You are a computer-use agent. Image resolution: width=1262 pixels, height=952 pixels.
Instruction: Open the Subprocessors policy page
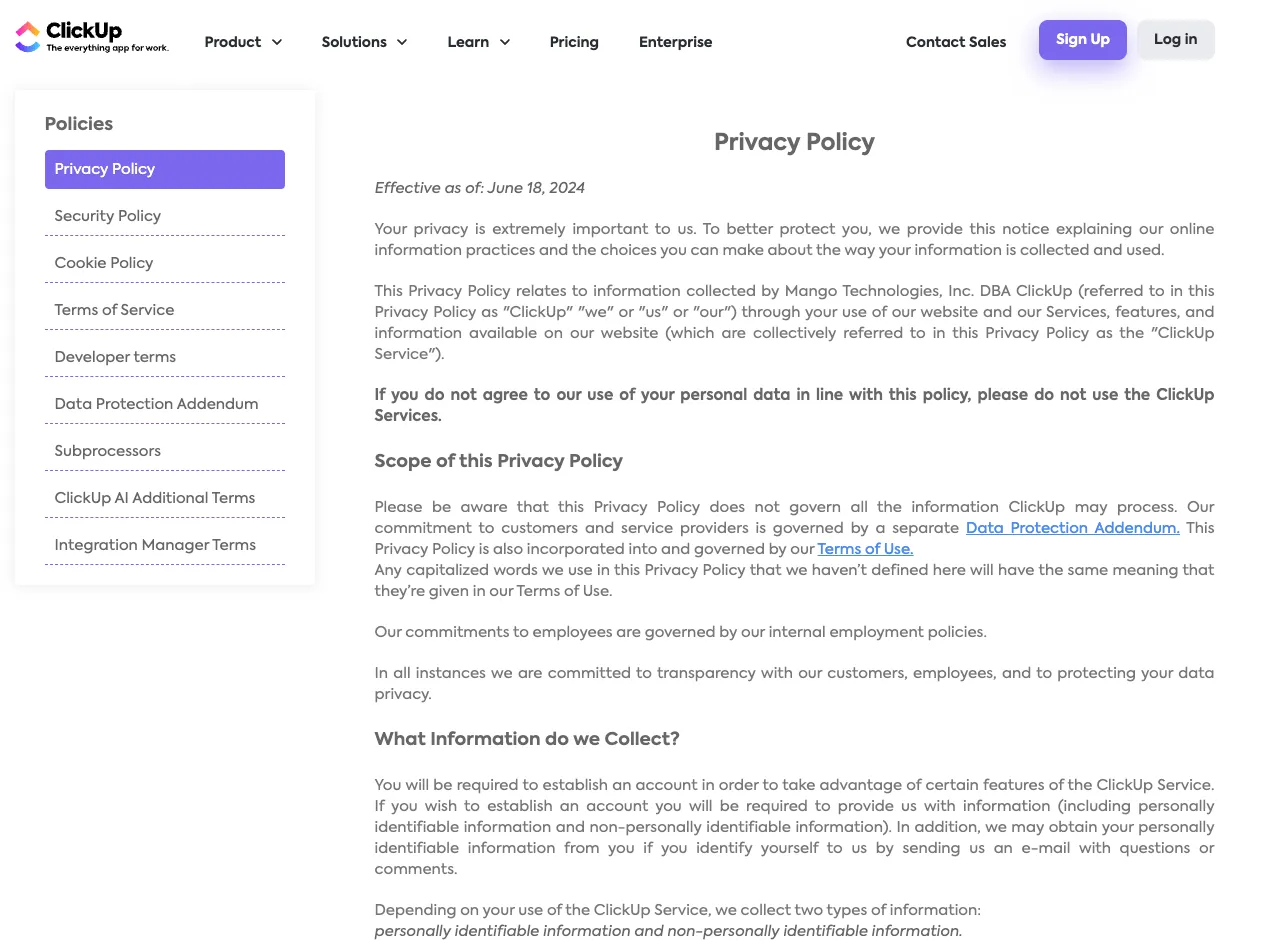tap(165, 451)
